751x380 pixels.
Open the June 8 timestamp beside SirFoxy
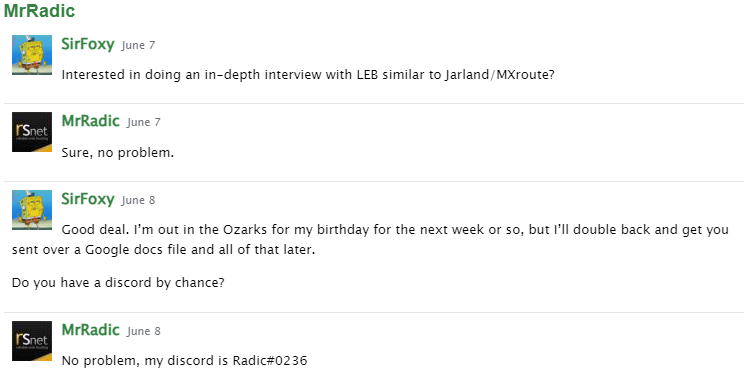[x=138, y=200]
